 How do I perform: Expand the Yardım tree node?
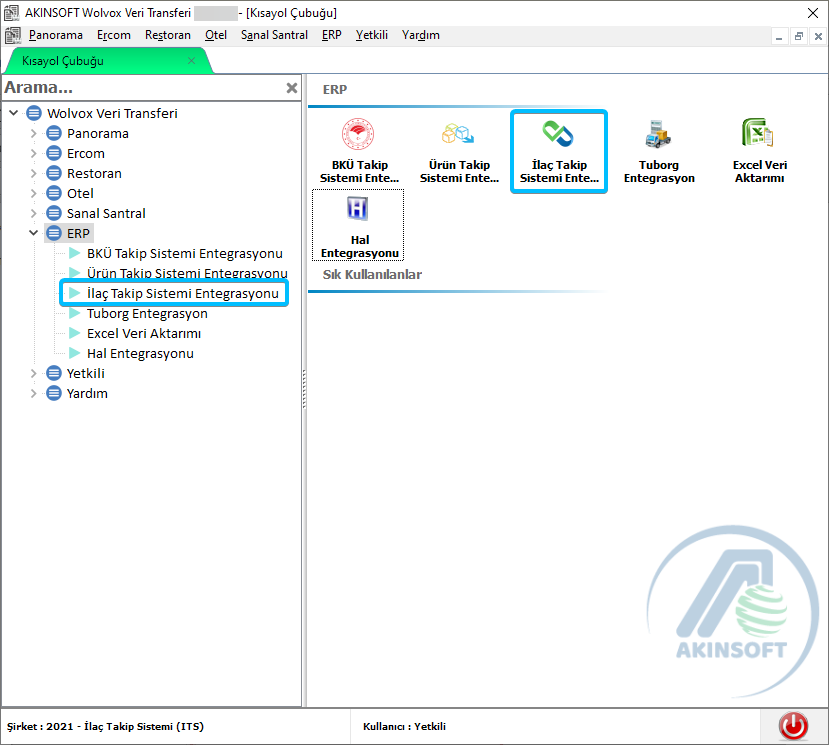coord(33,393)
